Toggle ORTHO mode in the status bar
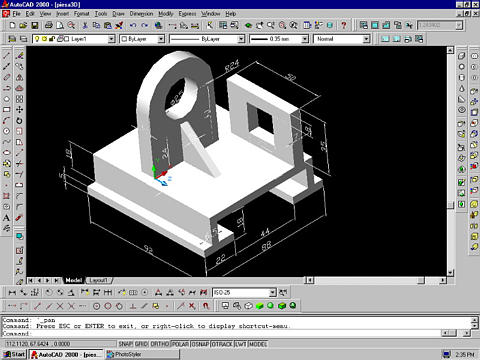The image size is (480, 360). pos(160,344)
